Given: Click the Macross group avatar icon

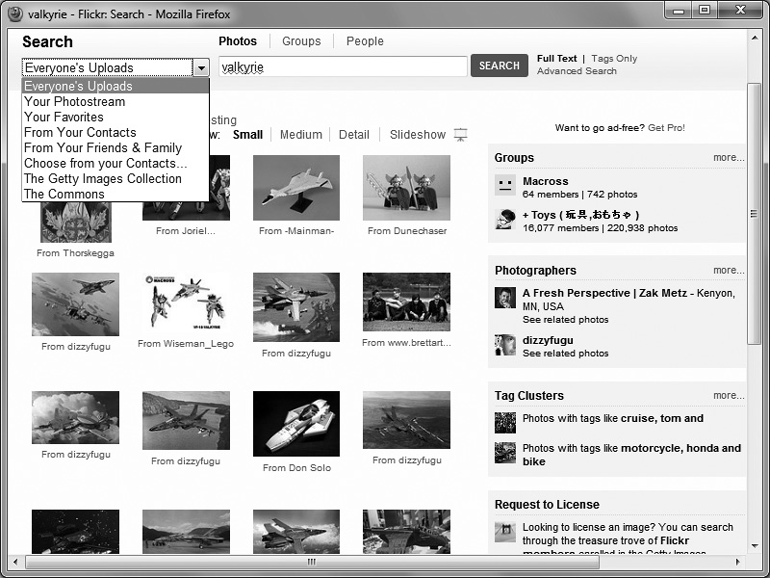Looking at the screenshot, I should pos(505,187).
